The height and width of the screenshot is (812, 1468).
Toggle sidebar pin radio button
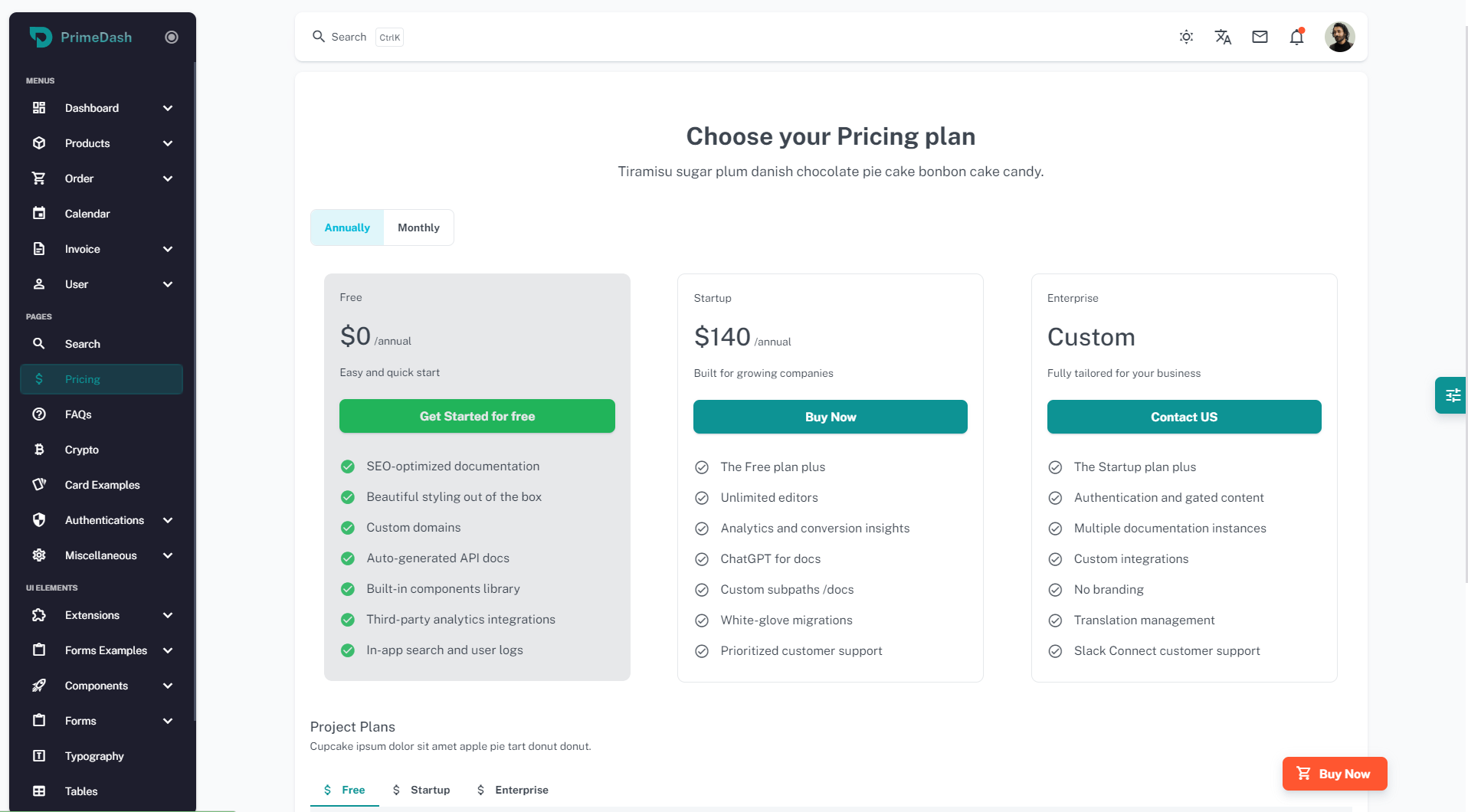tap(172, 37)
